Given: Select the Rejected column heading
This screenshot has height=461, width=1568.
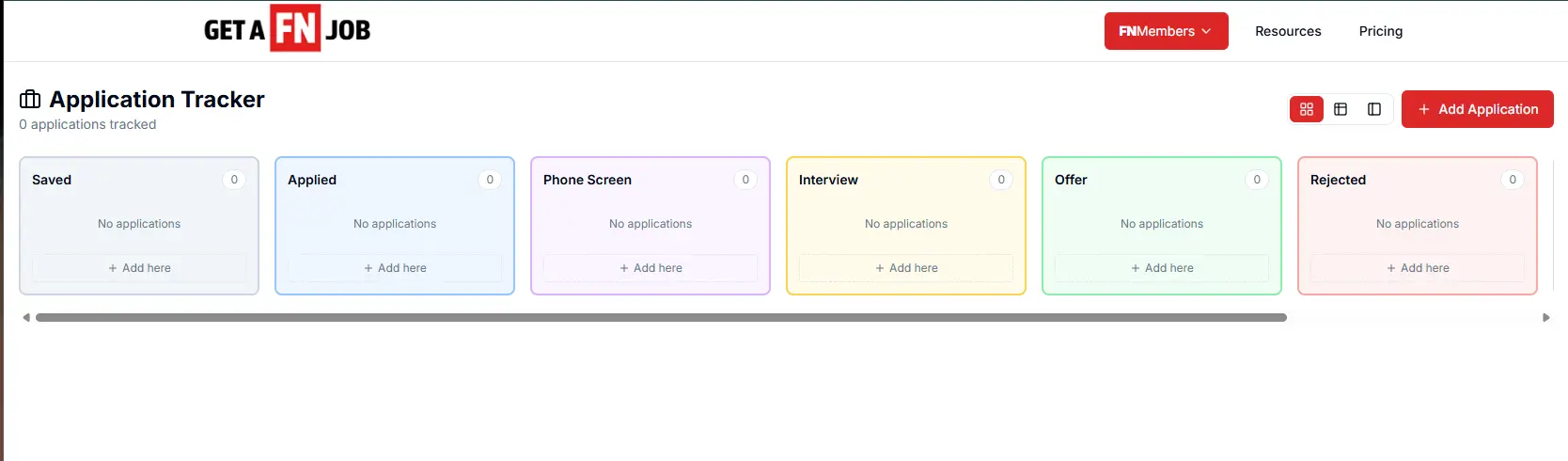Looking at the screenshot, I should (x=1338, y=180).
